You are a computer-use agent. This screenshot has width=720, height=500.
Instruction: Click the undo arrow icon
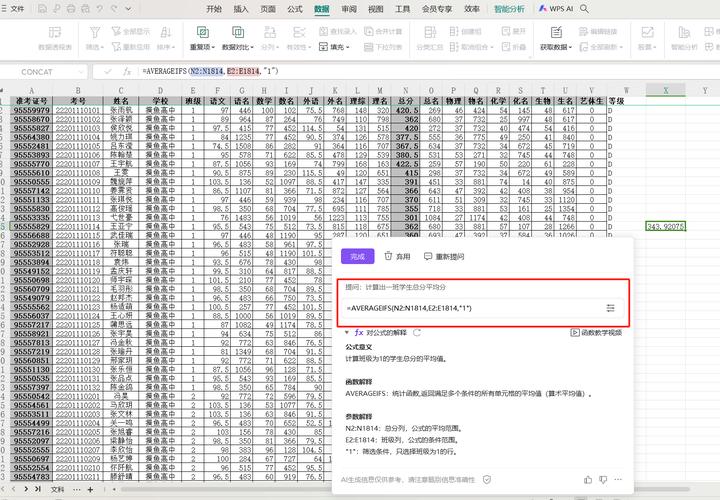[100, 8]
